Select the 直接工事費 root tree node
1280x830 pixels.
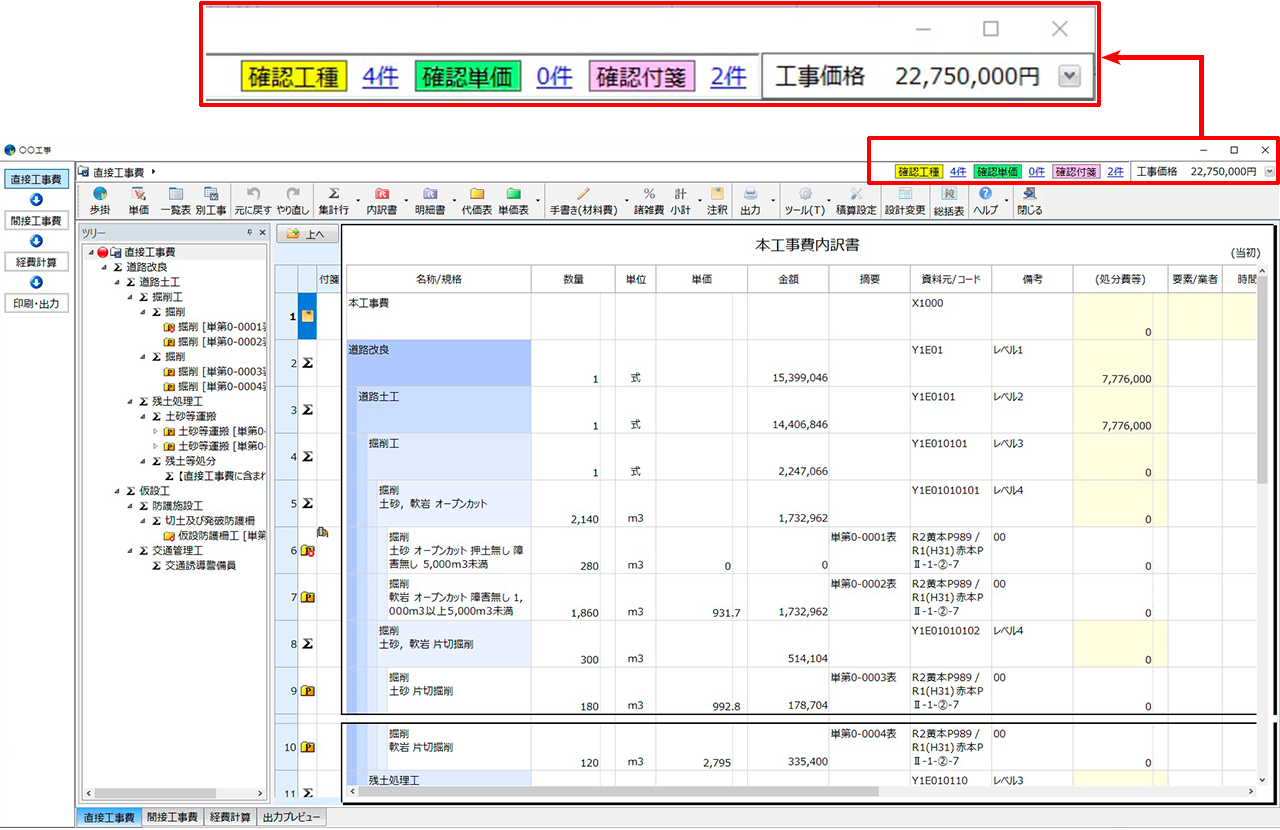(x=149, y=252)
